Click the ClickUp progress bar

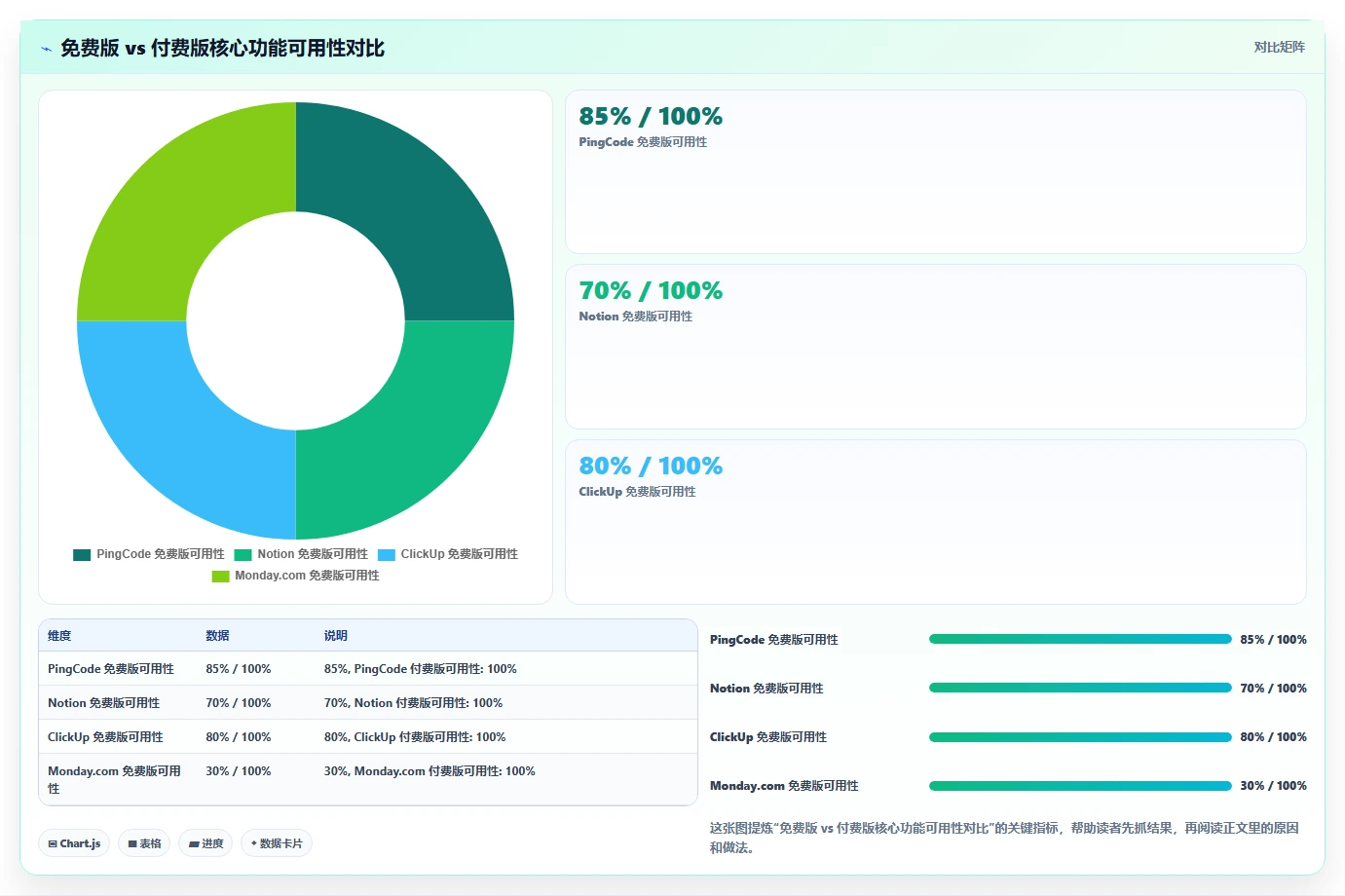(x=1080, y=736)
